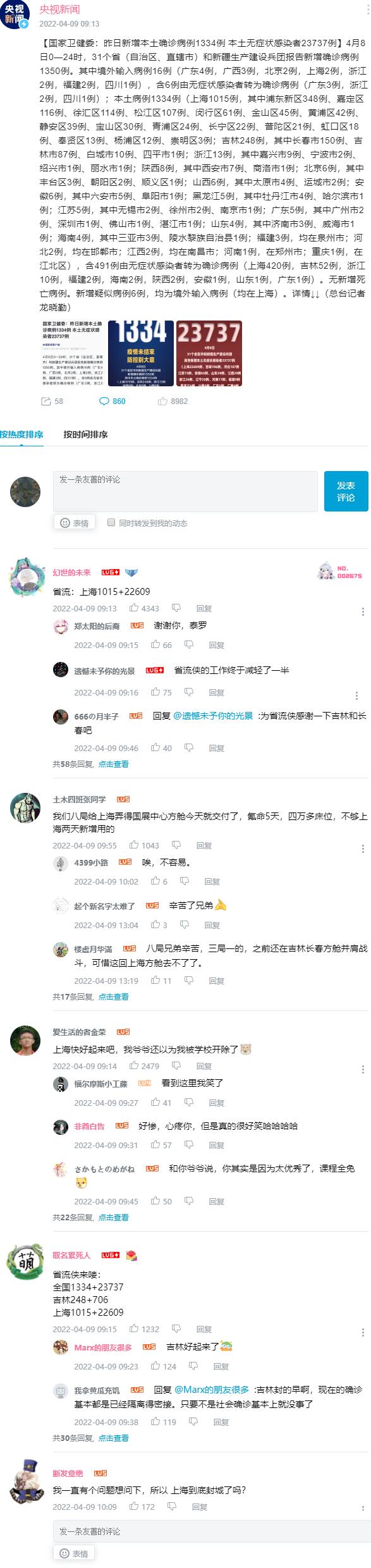Image resolution: width=371 pixels, height=1568 pixels.
Task: Open the 23737 red image thumbnail
Action: 209,353
